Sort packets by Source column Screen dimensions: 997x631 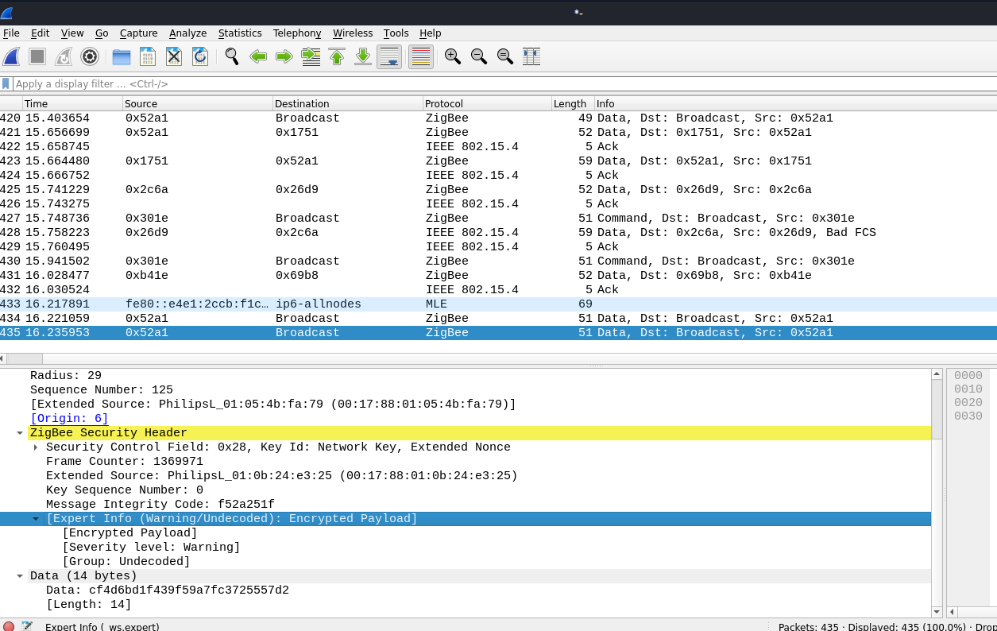point(197,104)
